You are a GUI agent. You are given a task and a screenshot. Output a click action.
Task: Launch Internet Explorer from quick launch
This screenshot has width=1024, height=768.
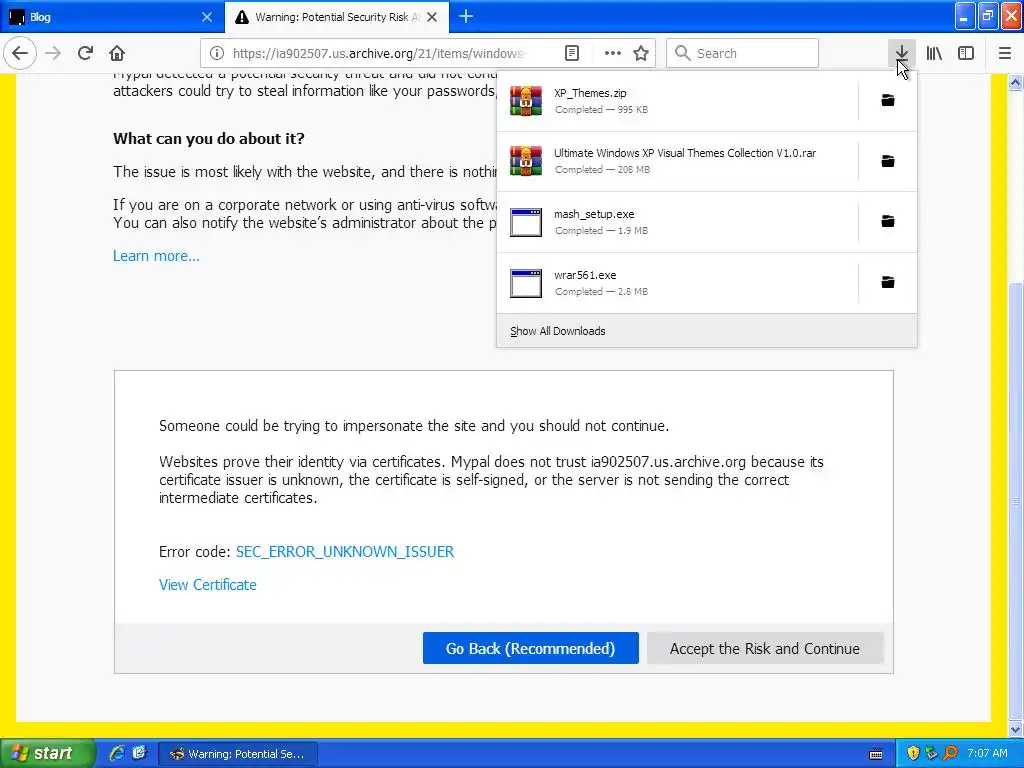coord(117,753)
